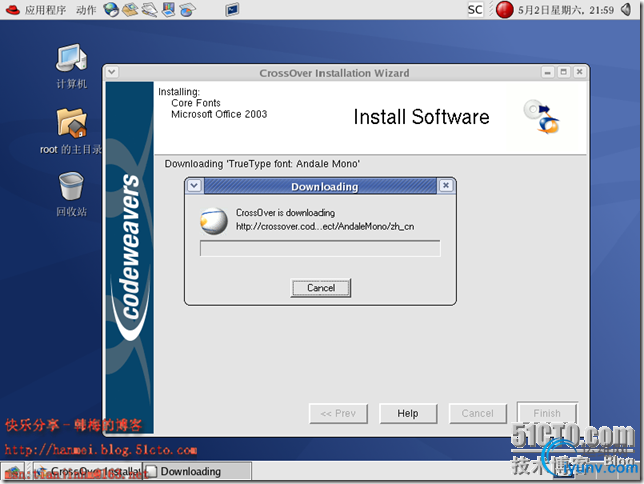Click the << Prev button

click(338, 413)
